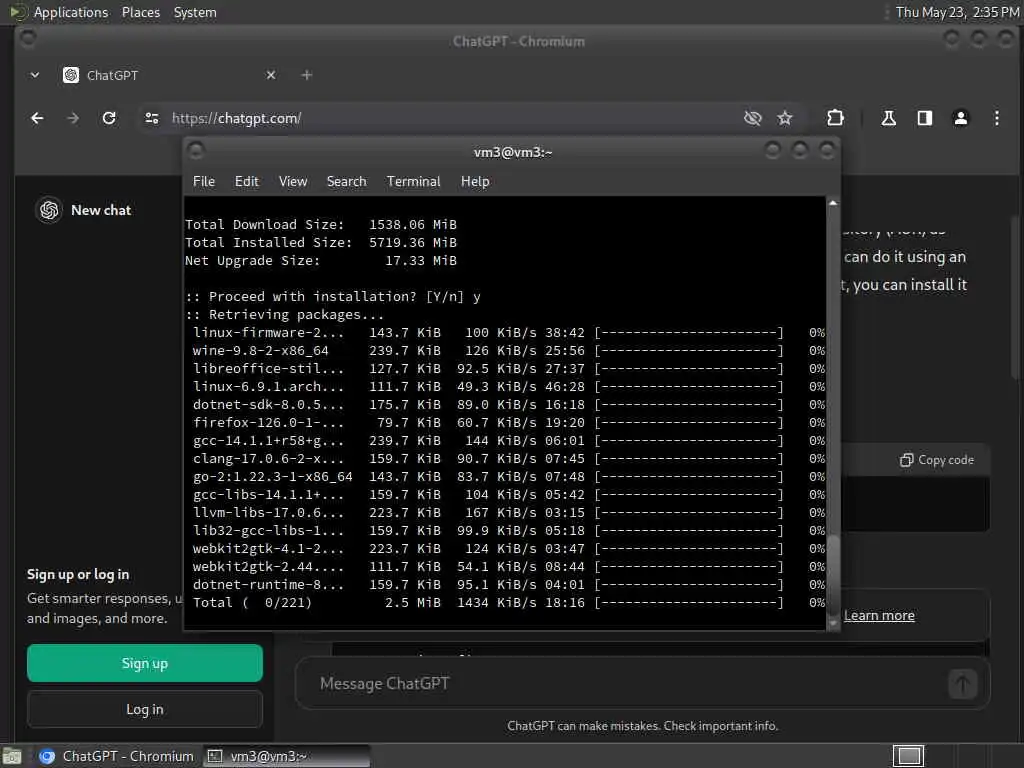Screen dimensions: 1024x768
Task: Switch to vm3@vm3:~ taskbar entry
Action: coord(286,756)
